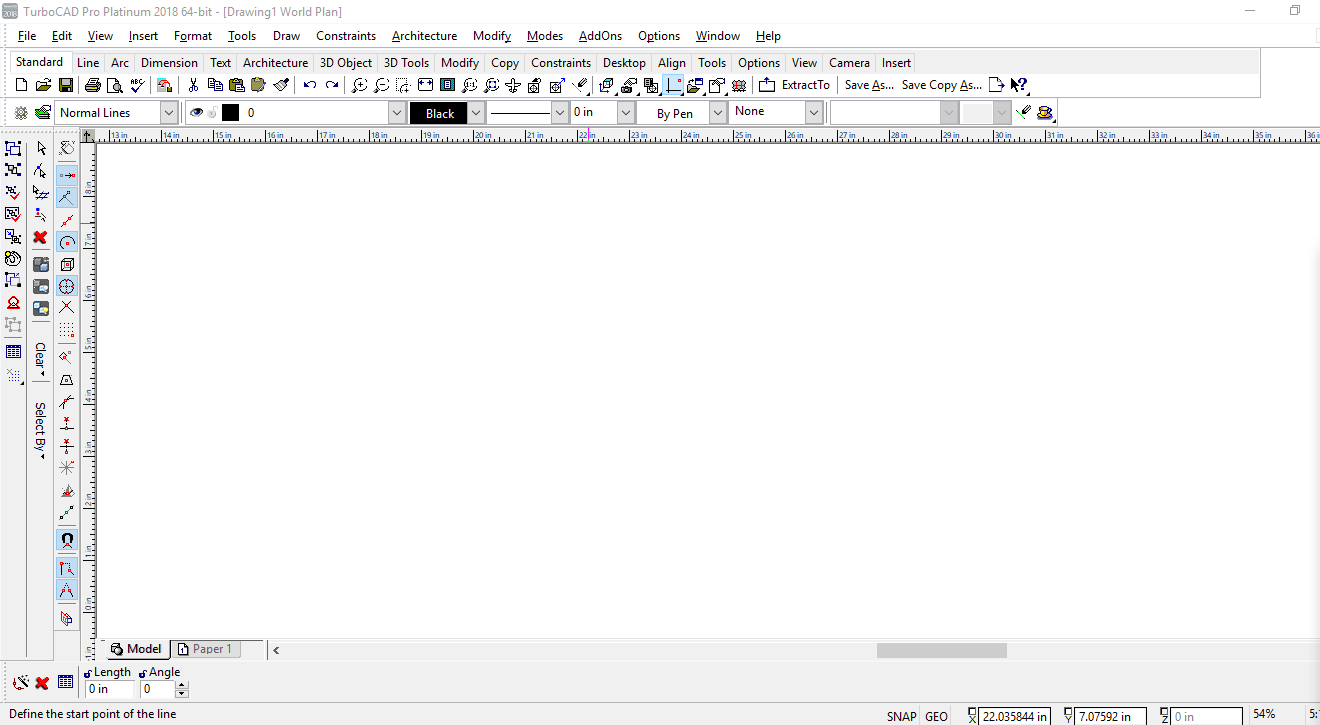Viewport: 1320px width, 725px height.
Task: Click the red X cancel icon above status bar
Action: pos(42,683)
